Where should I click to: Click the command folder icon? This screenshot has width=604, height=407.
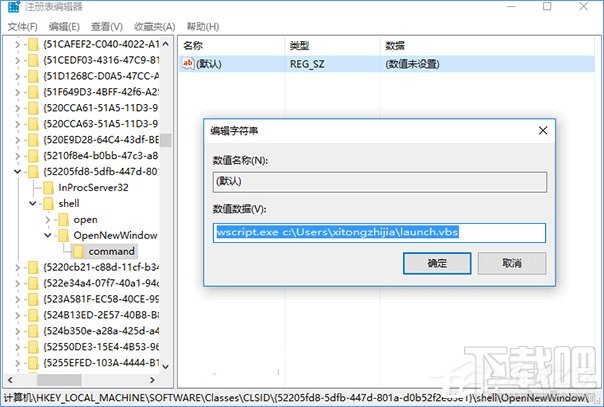[x=79, y=251]
